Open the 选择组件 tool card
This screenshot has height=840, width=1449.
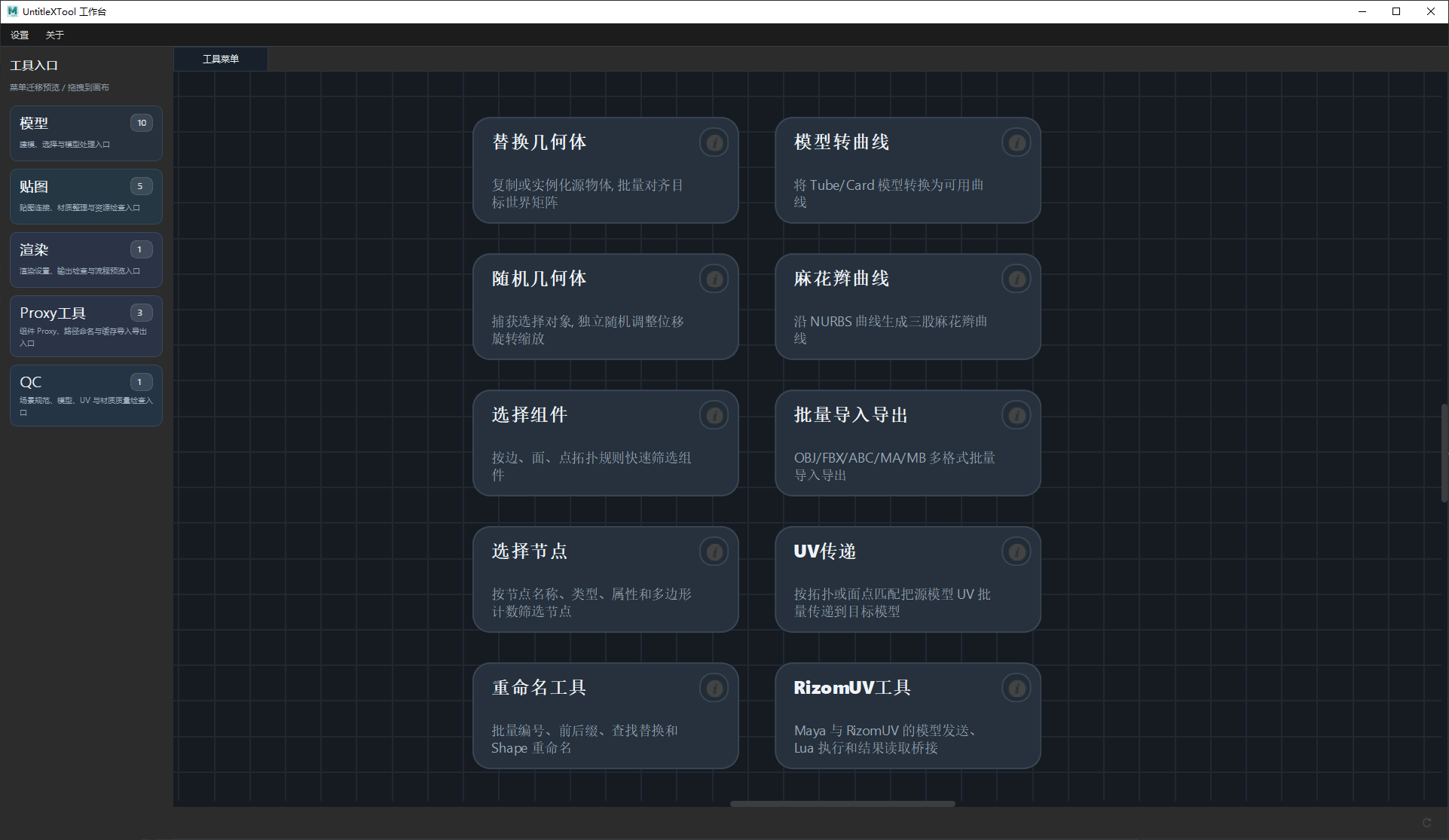[x=605, y=443]
